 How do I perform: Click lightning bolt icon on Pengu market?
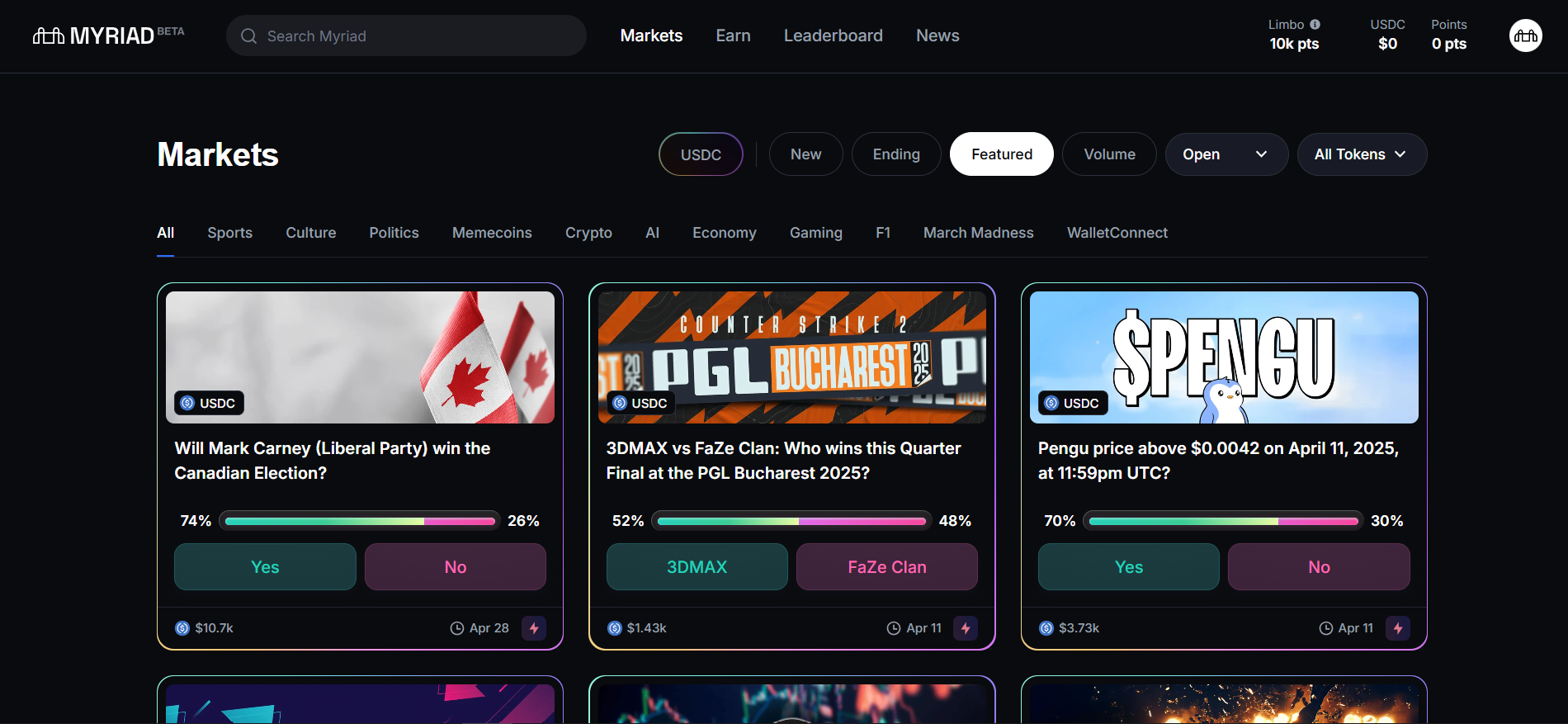[1397, 628]
